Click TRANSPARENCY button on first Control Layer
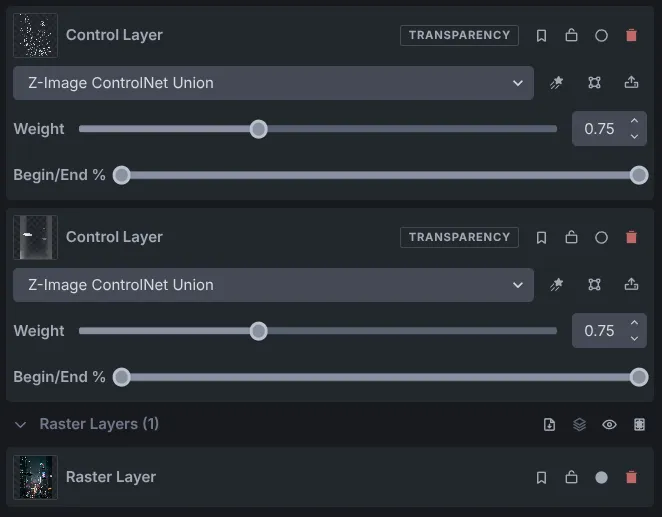This screenshot has width=662, height=517. (x=459, y=35)
